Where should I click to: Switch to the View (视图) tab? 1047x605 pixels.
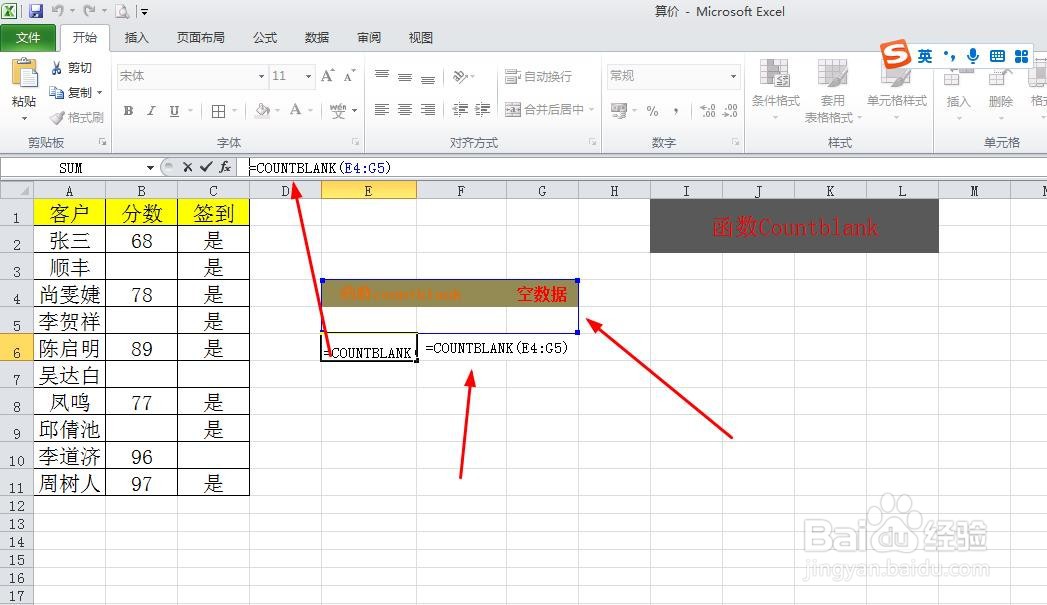pyautogui.click(x=421, y=37)
